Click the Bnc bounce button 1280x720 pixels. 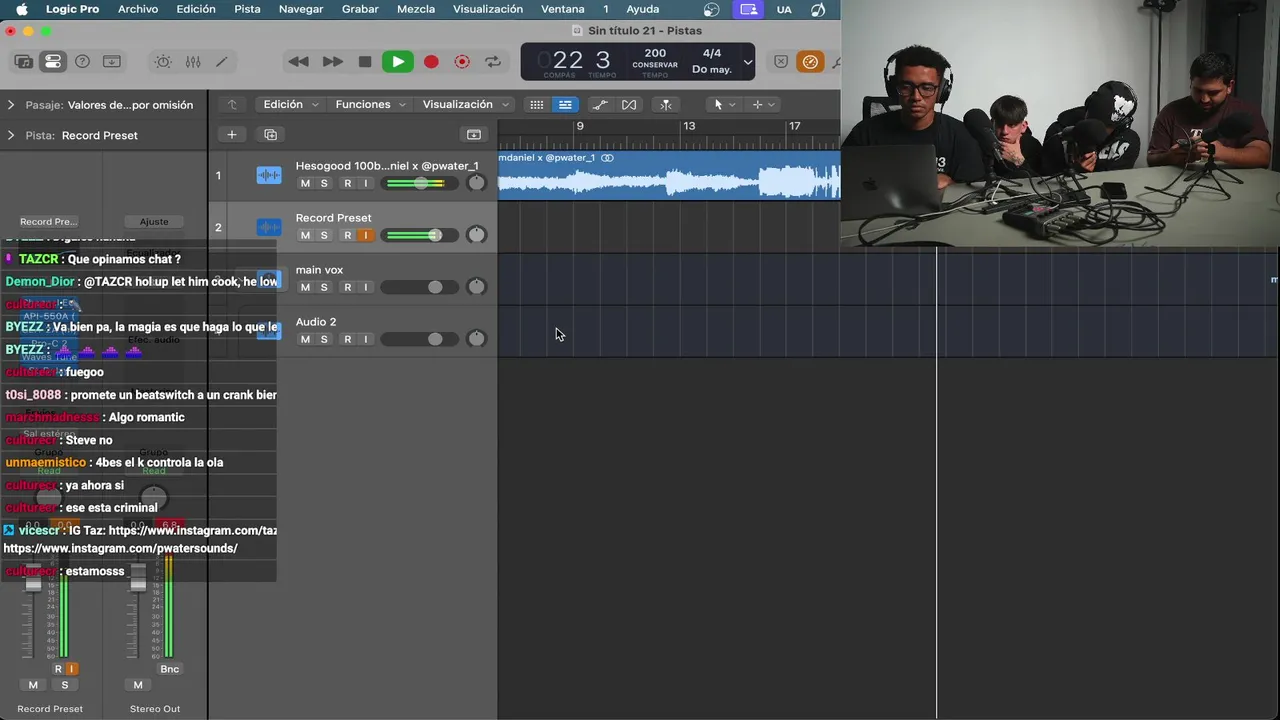(x=169, y=669)
